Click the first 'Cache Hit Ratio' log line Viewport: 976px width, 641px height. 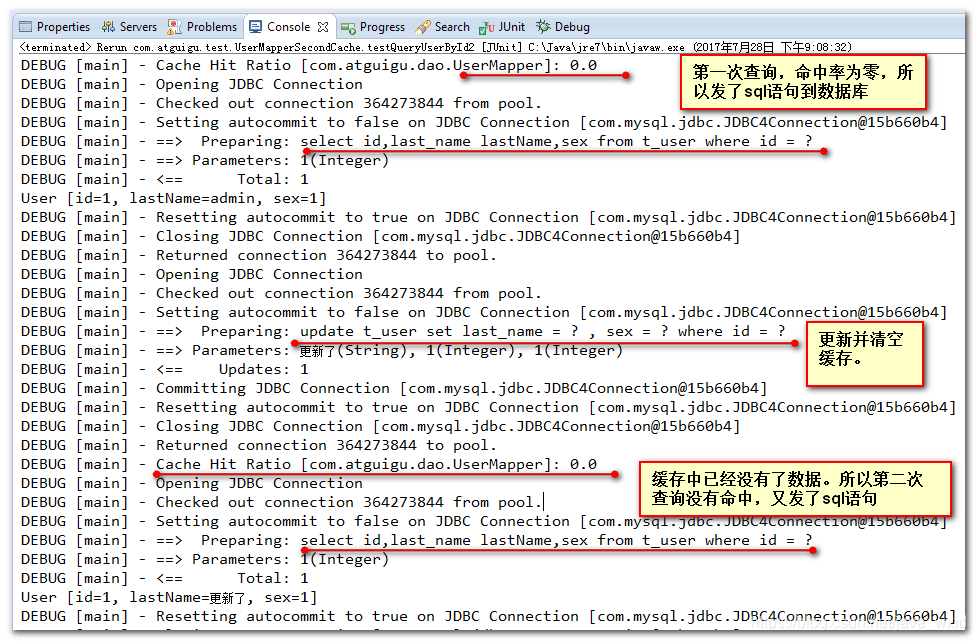tap(309, 65)
